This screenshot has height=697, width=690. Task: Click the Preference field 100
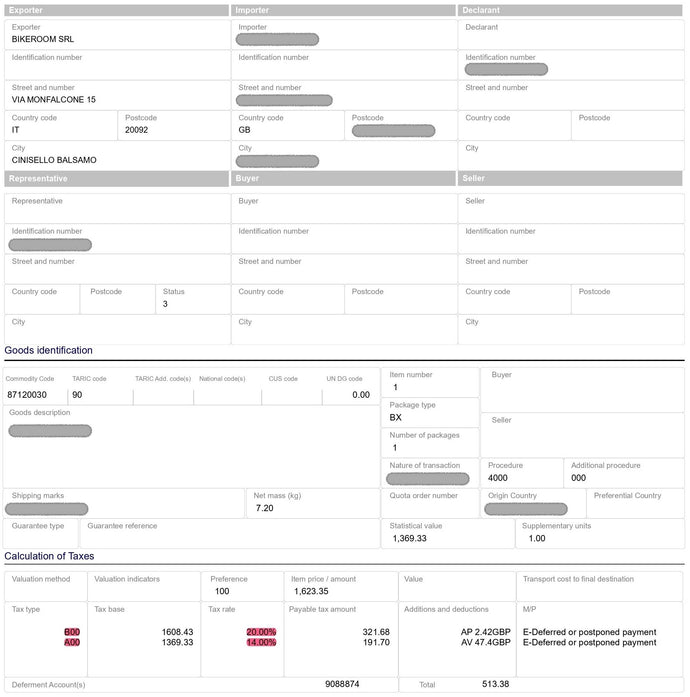[221, 591]
